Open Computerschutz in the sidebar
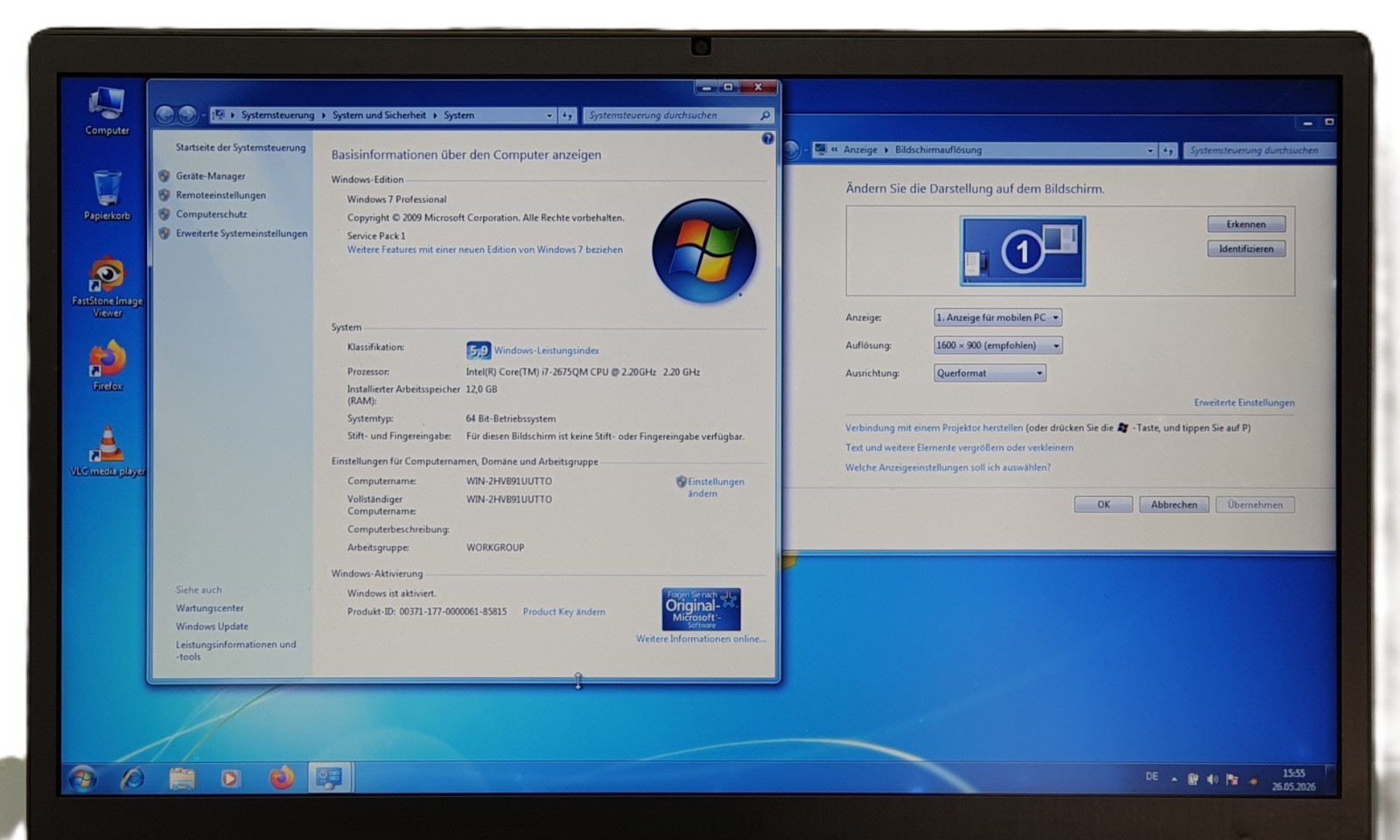Screen dimensions: 1400x840 pos(211,214)
